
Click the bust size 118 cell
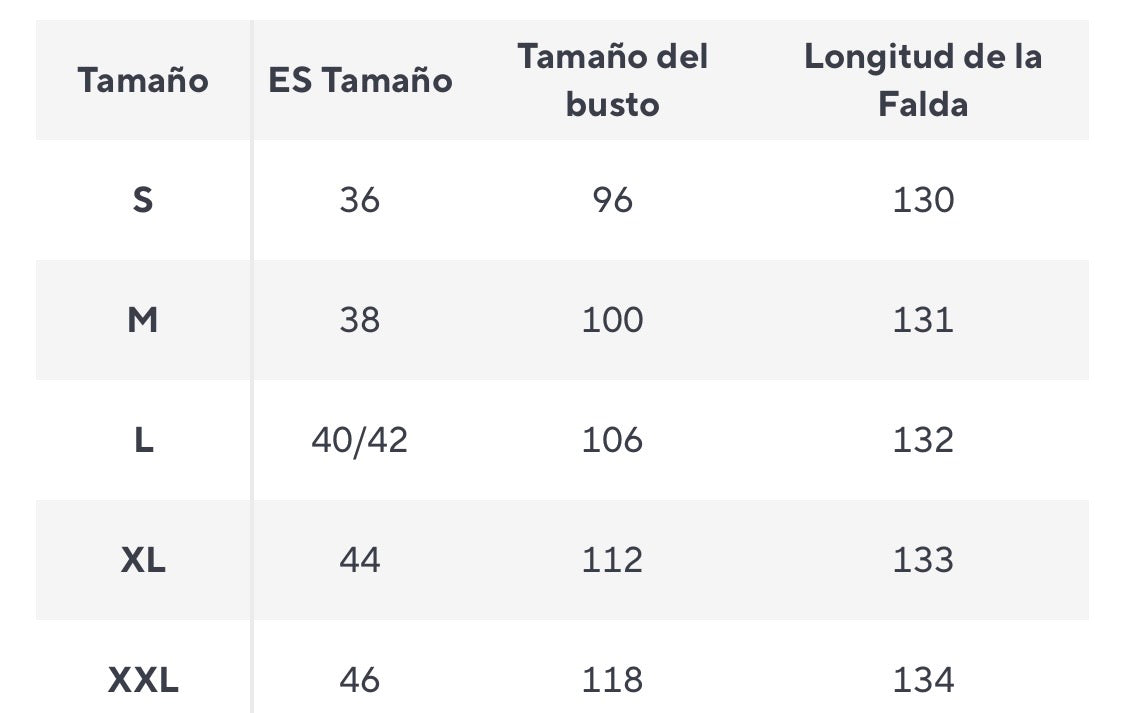pos(612,680)
